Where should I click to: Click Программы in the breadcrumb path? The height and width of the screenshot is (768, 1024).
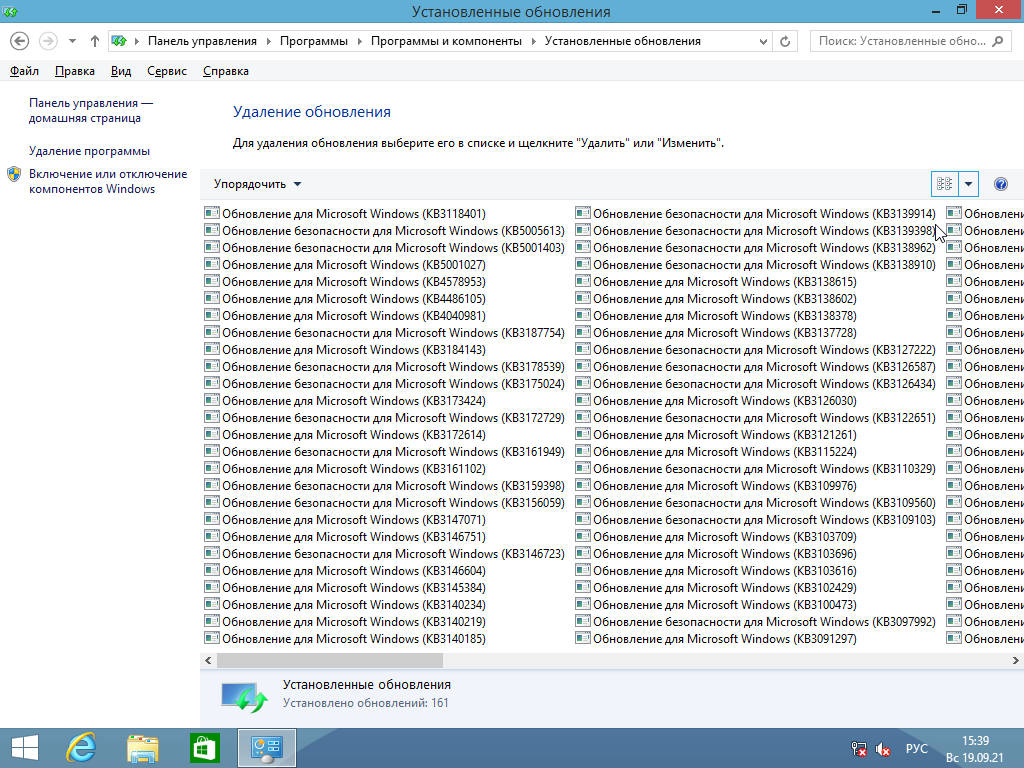tap(313, 41)
